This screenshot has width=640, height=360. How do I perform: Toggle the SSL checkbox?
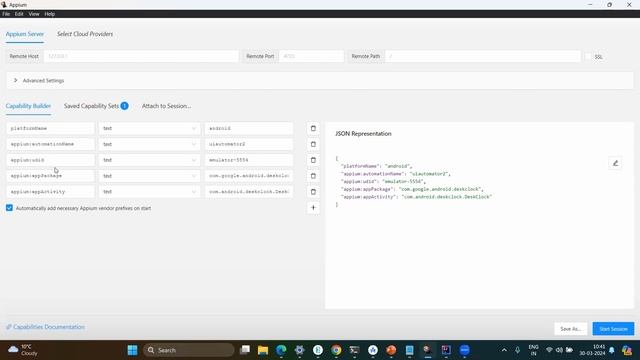588,57
